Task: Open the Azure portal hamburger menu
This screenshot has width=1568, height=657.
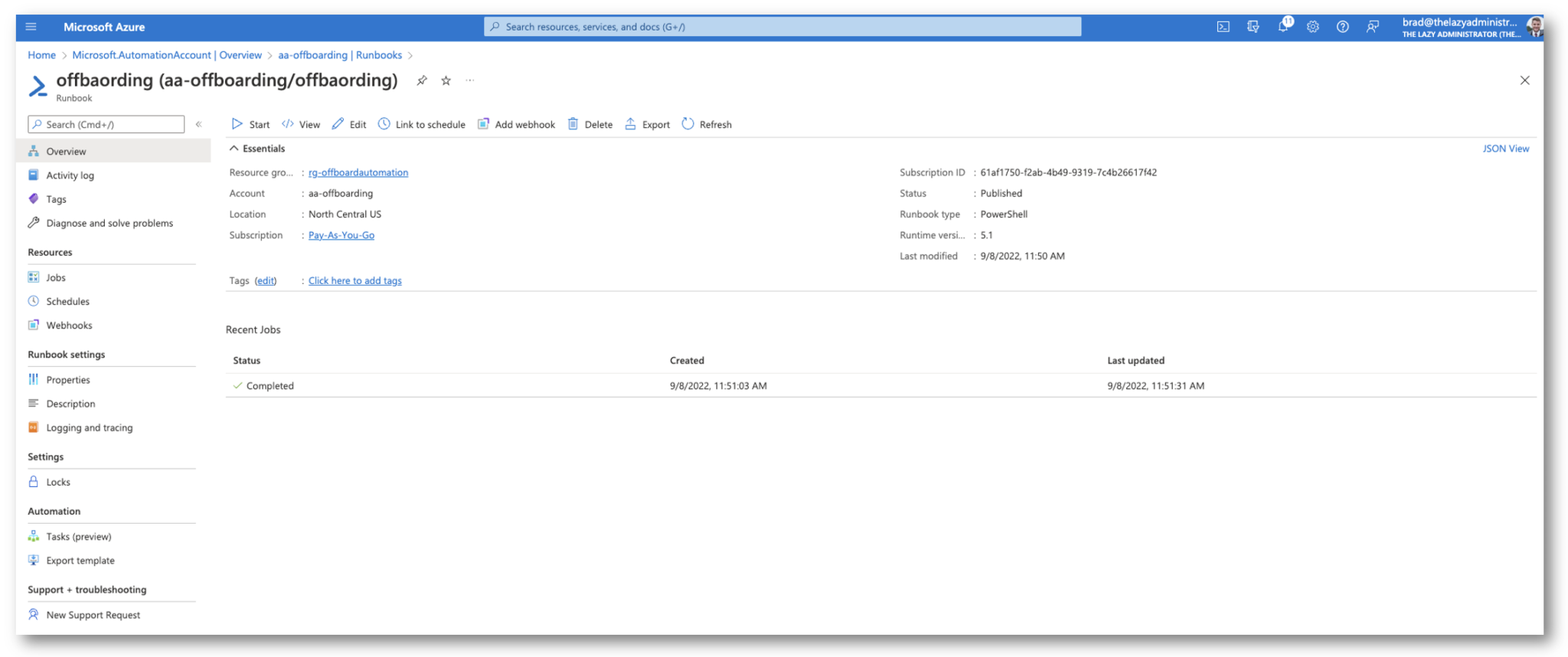Action: coord(31,27)
